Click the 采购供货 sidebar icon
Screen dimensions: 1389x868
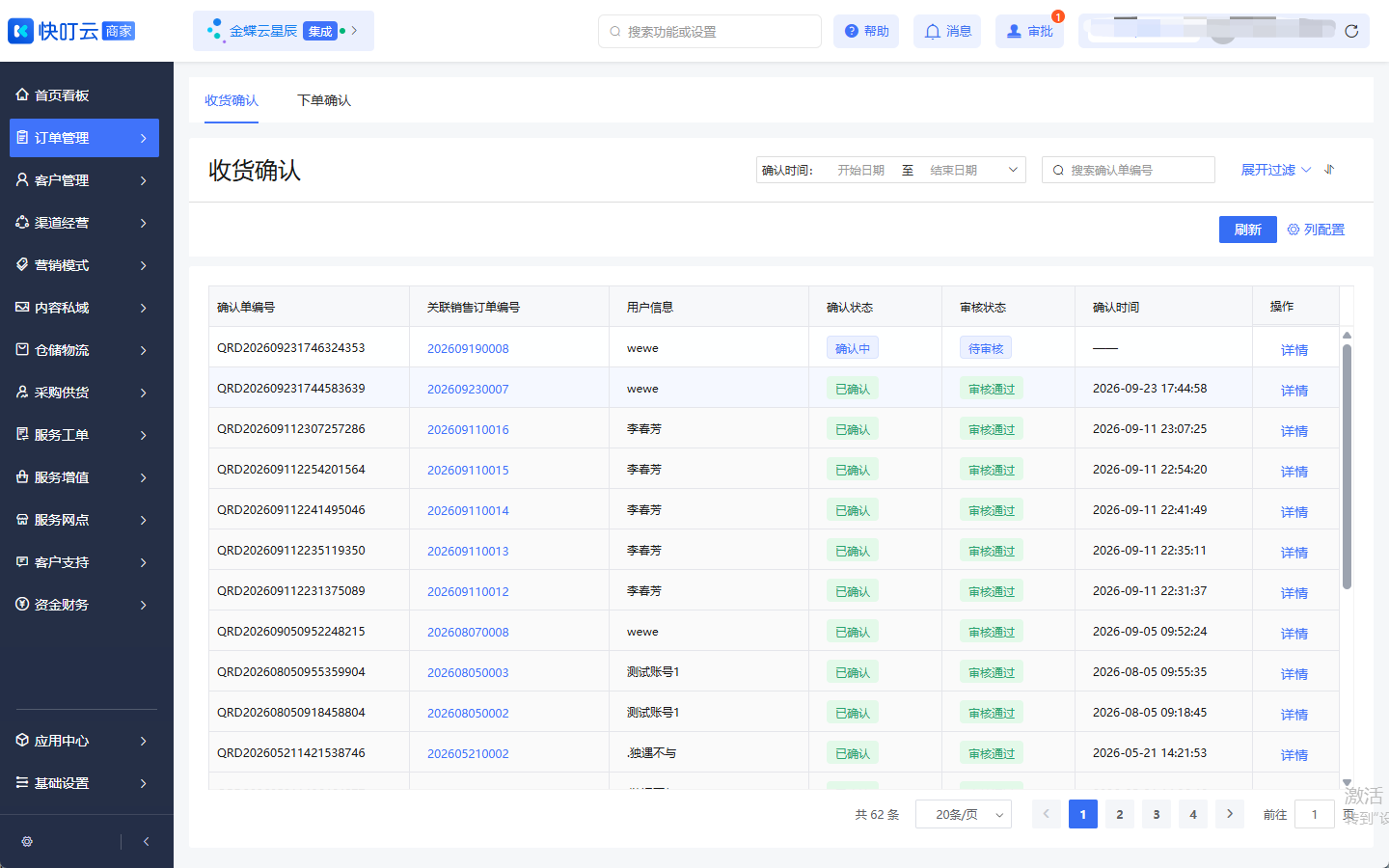[22, 393]
